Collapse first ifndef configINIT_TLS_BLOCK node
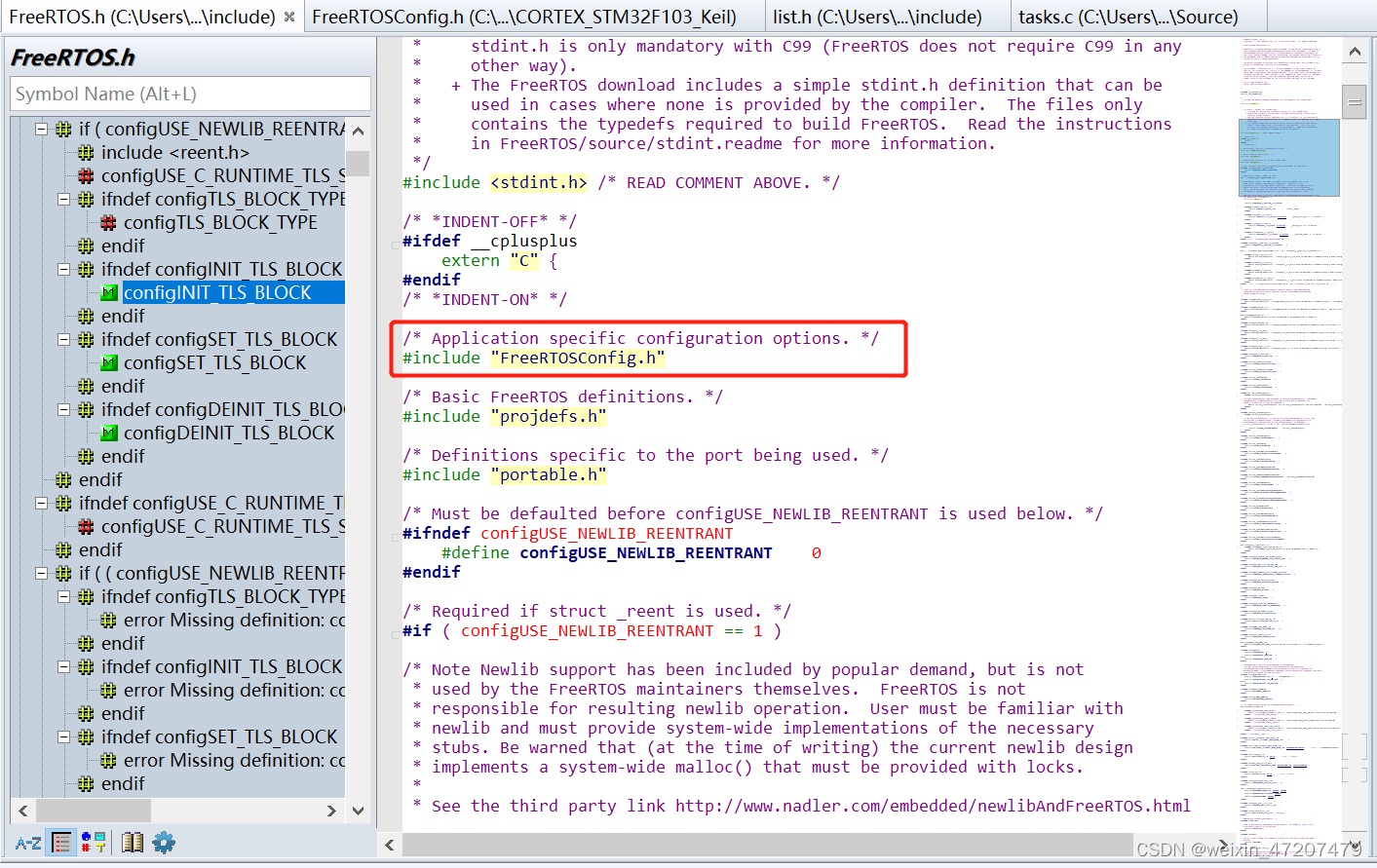1377x868 pixels. point(63,269)
